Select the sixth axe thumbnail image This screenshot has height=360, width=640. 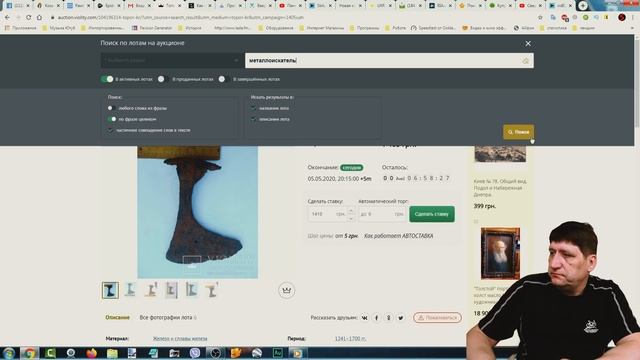(x=211, y=290)
